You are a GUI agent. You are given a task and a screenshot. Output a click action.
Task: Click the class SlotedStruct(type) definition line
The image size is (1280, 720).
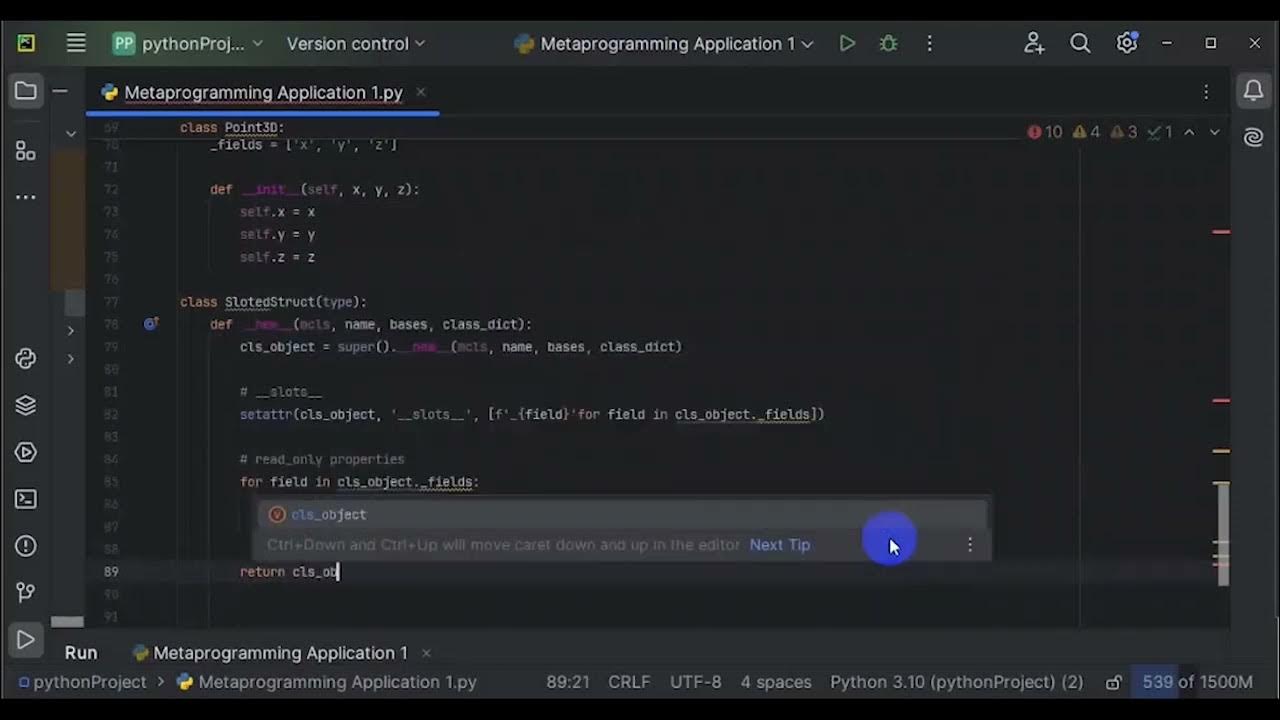(273, 302)
